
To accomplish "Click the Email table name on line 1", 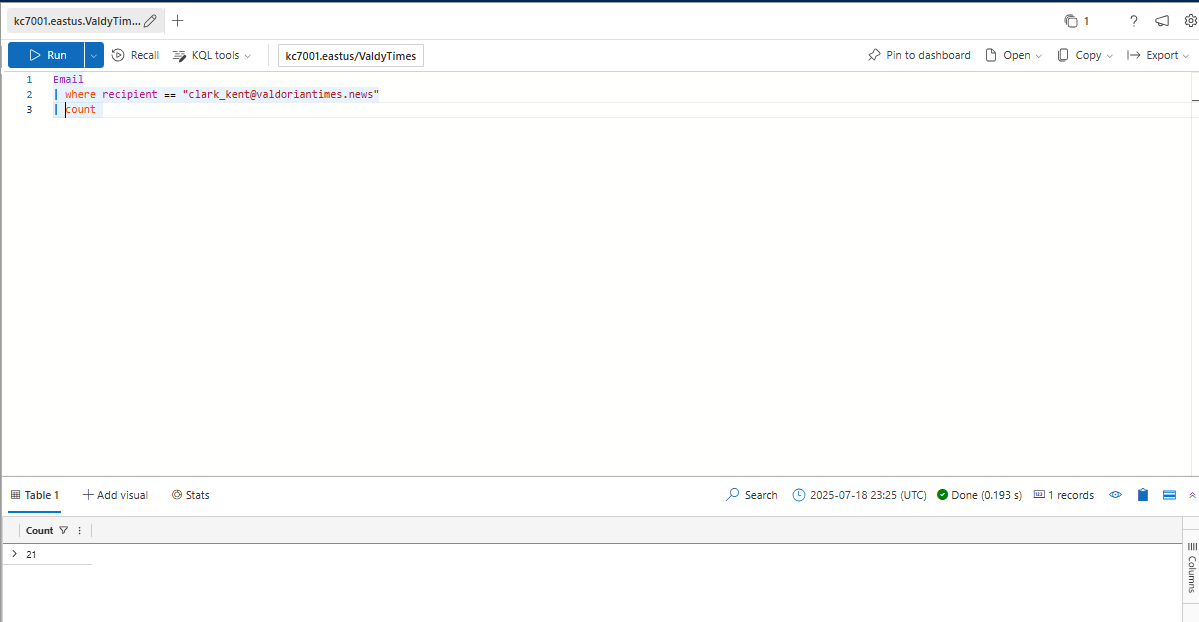I will [68, 79].
